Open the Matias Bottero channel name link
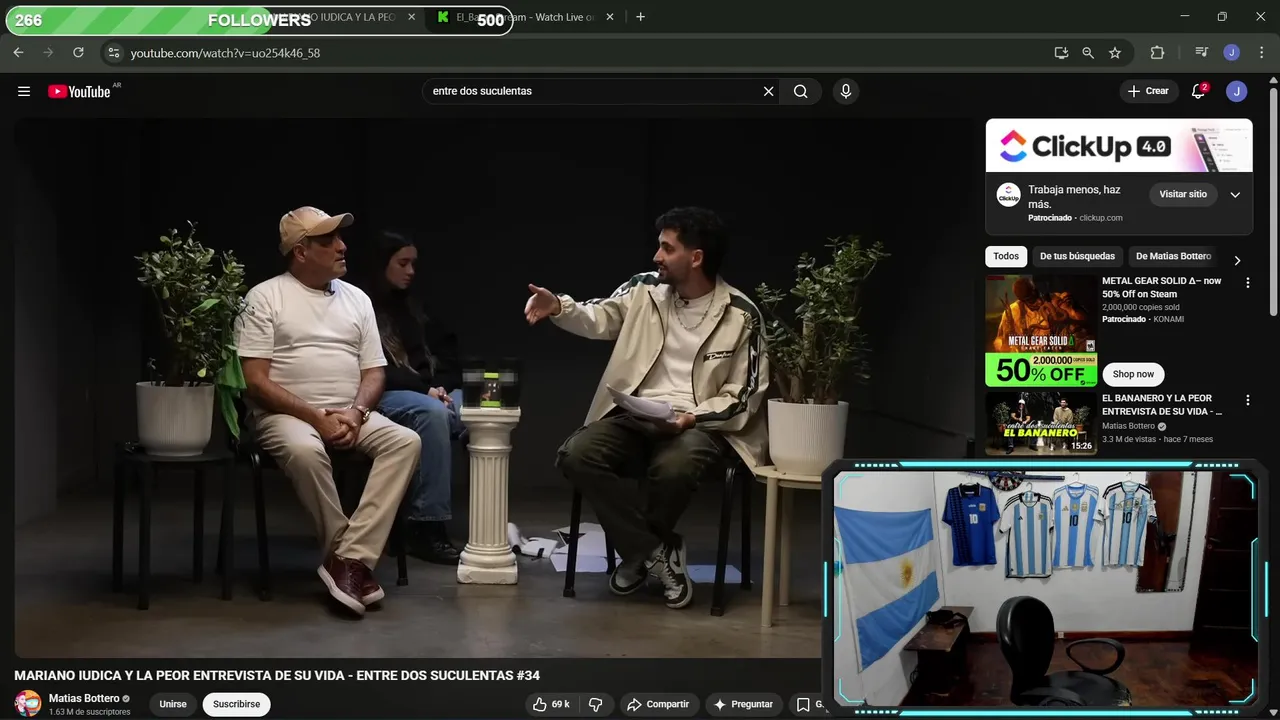Viewport: 1280px width, 720px height. (x=84, y=698)
